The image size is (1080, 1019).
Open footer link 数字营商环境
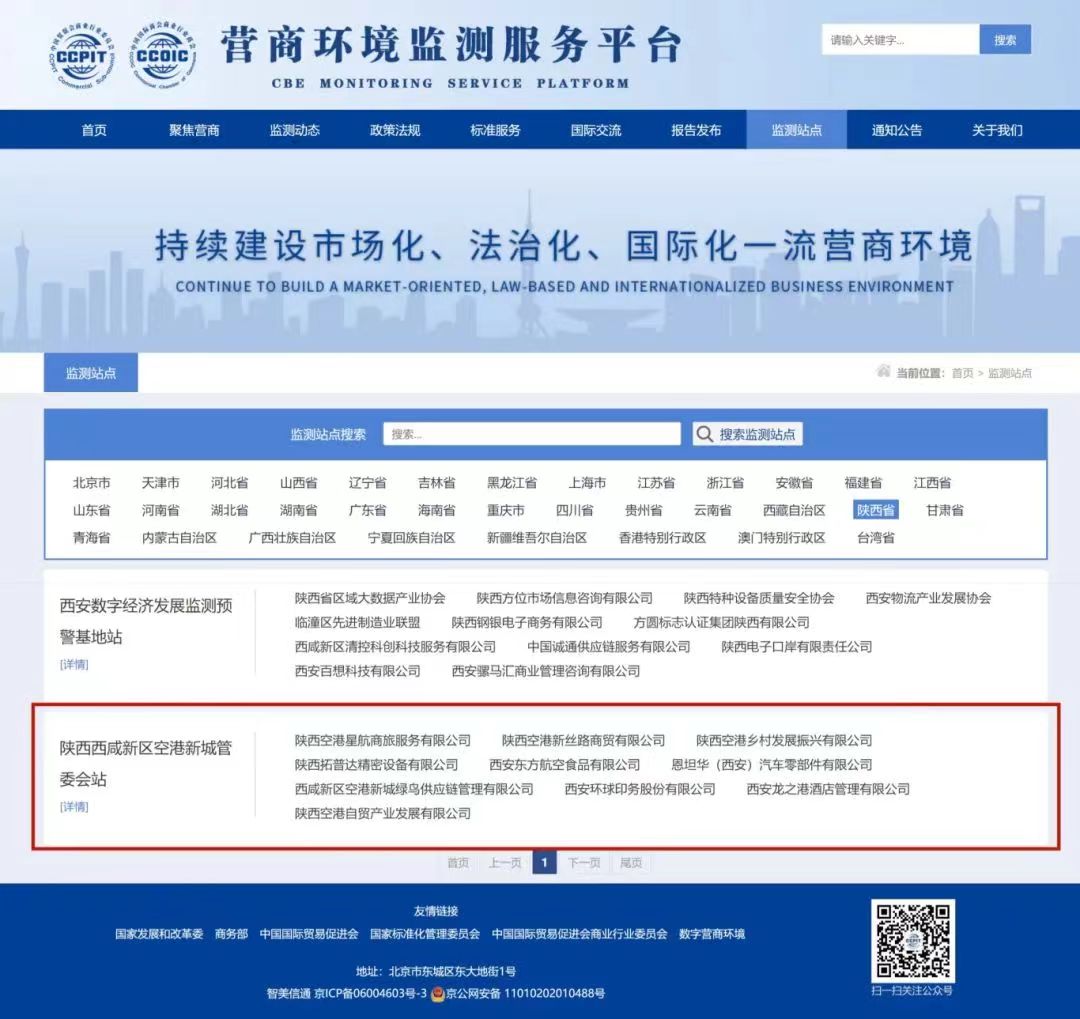pos(712,934)
